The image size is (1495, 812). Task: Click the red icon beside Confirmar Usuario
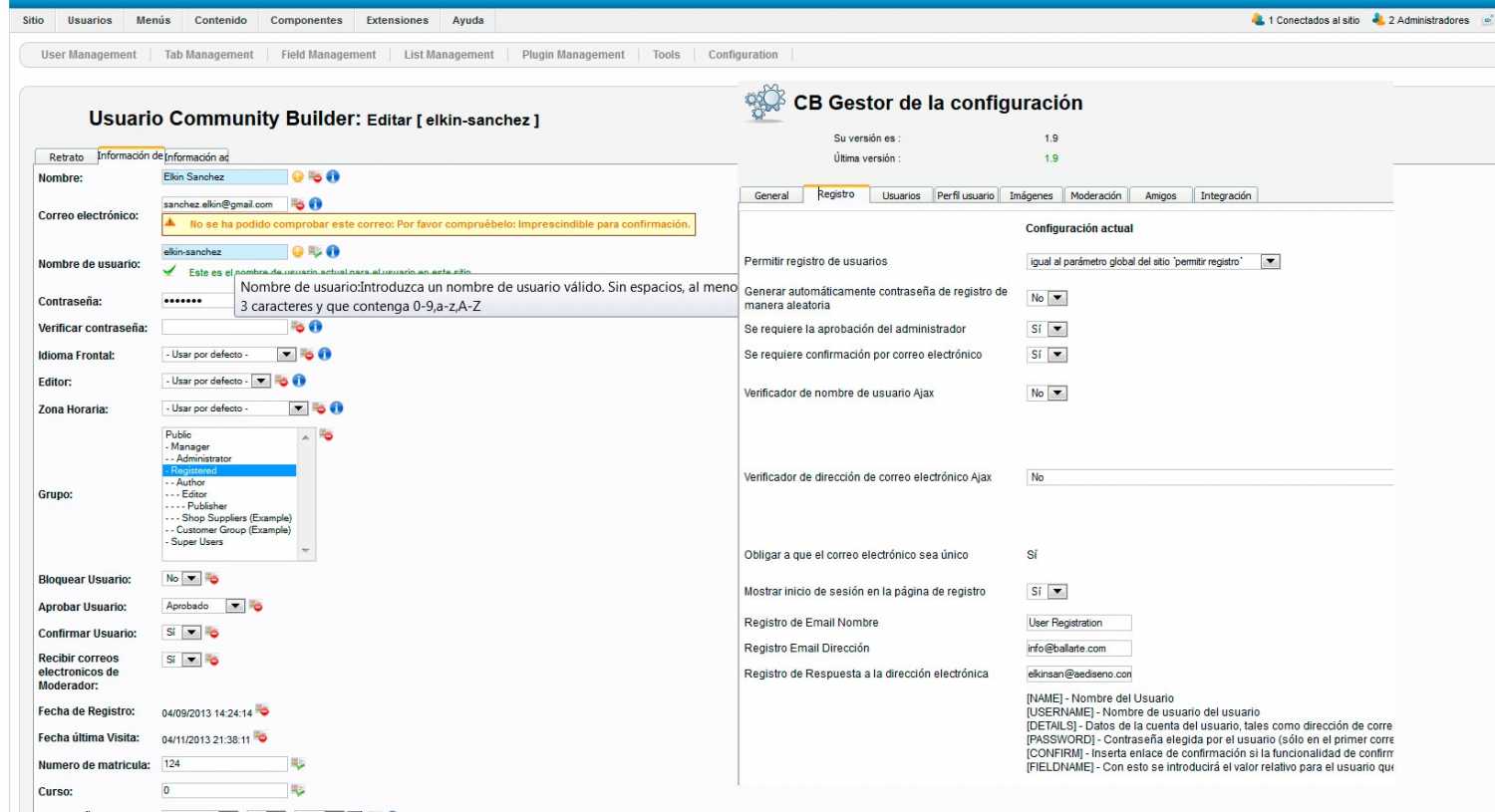(x=211, y=632)
